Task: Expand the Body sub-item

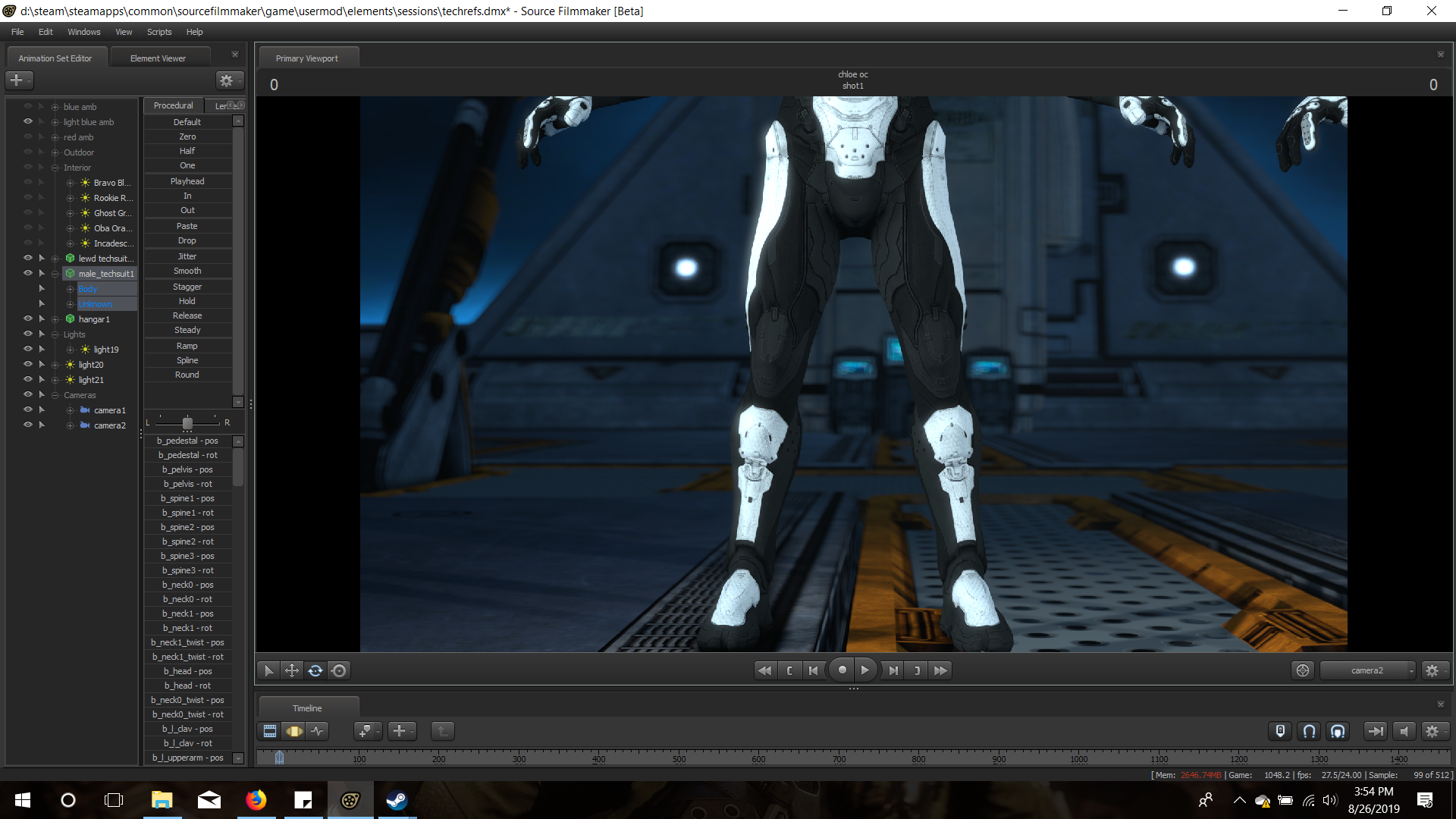Action: [x=70, y=289]
